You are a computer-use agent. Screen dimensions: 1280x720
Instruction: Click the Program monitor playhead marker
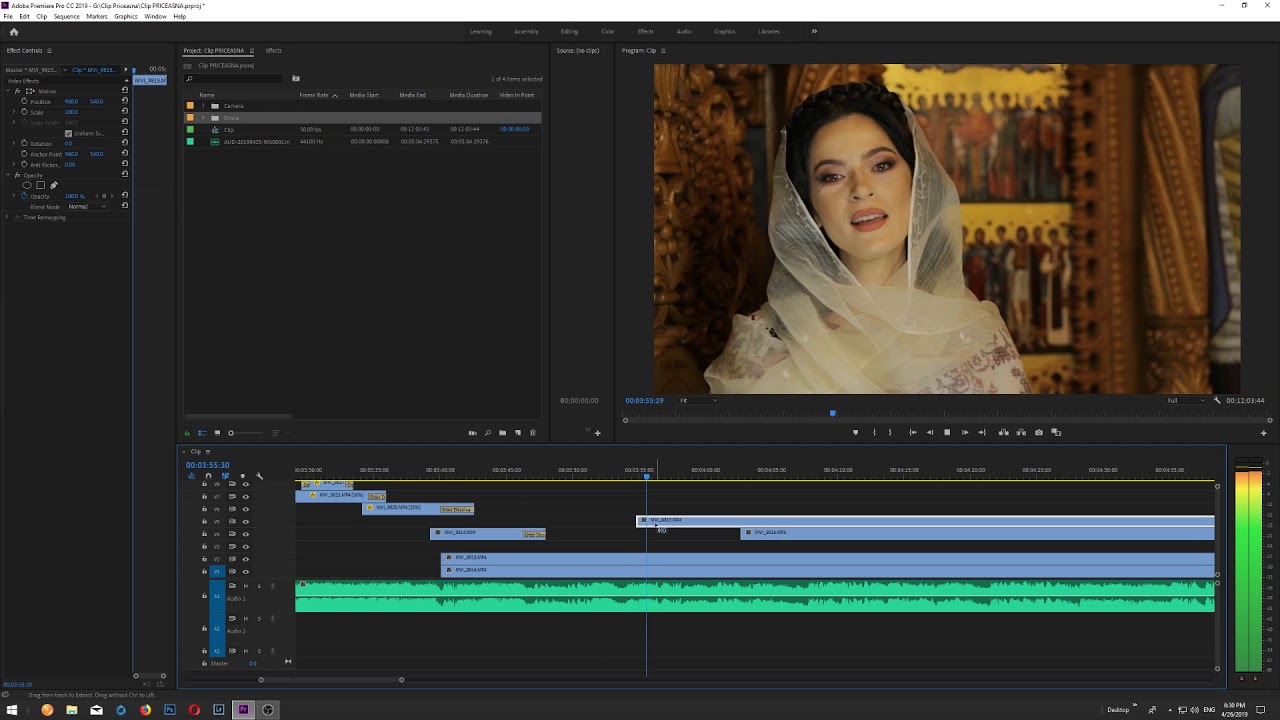(832, 413)
